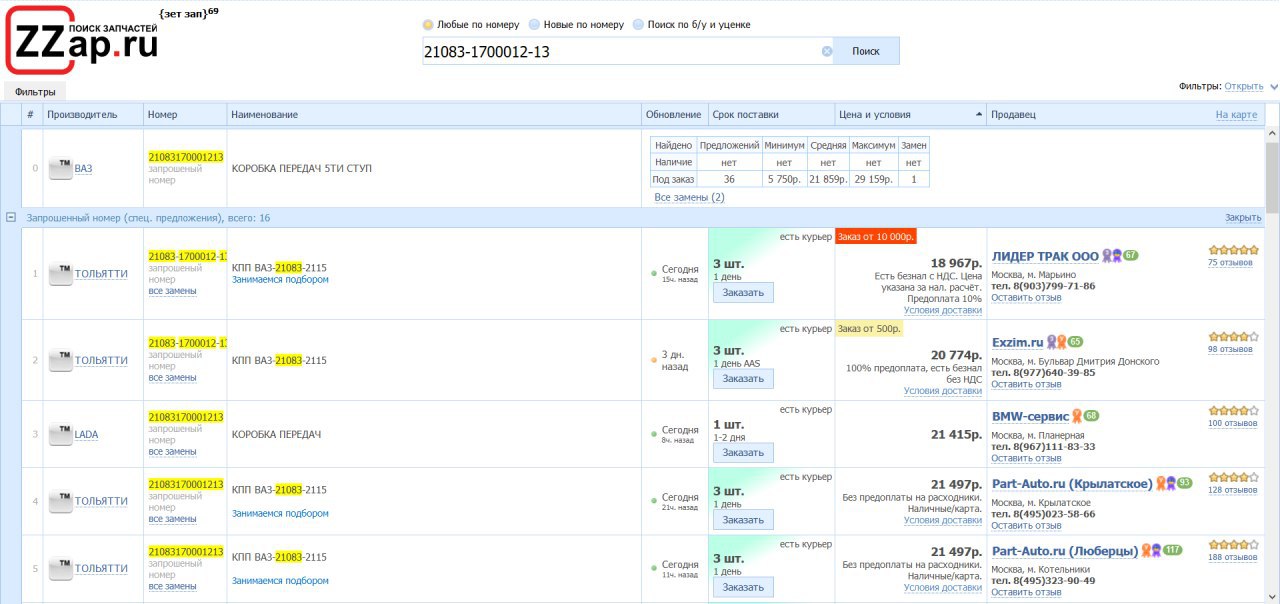The width and height of the screenshot is (1280, 604).
Task: Click the '5 750р.' minimum price cell
Action: pos(784,179)
